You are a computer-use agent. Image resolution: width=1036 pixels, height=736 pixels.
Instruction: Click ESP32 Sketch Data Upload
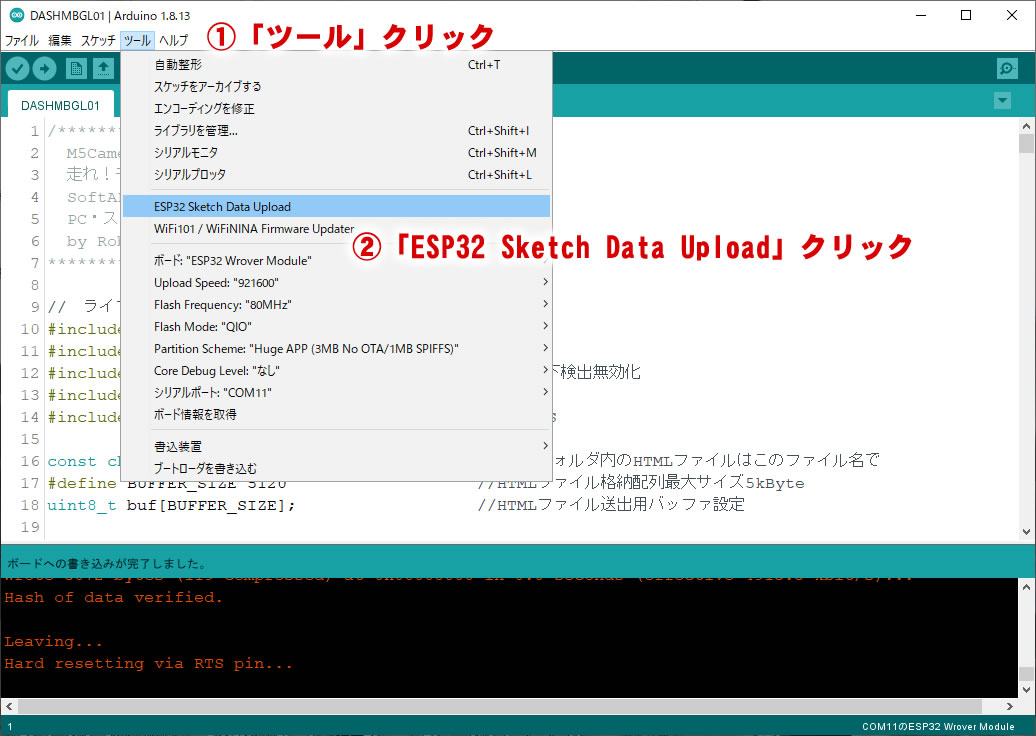[336, 207]
